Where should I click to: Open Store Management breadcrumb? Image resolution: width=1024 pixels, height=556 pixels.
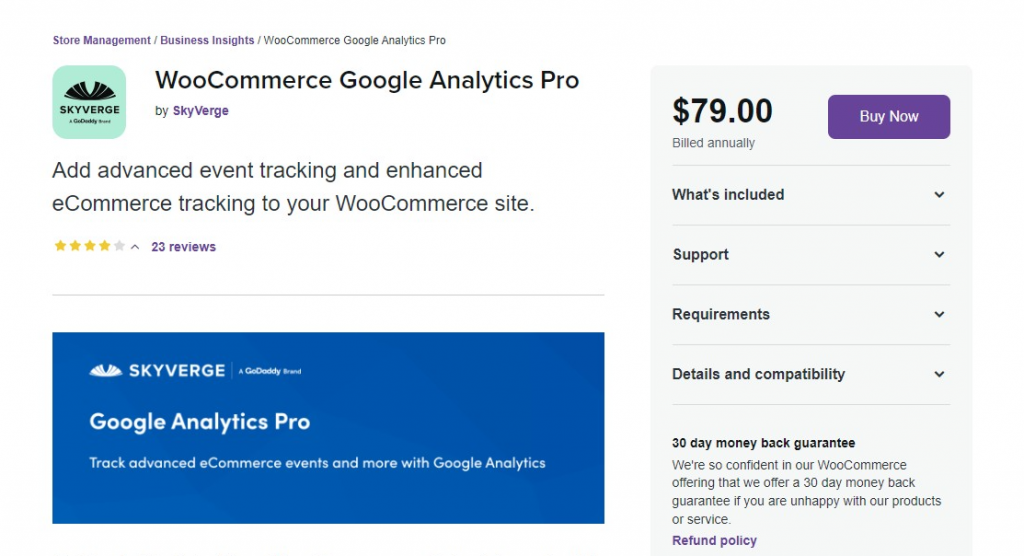click(x=101, y=40)
